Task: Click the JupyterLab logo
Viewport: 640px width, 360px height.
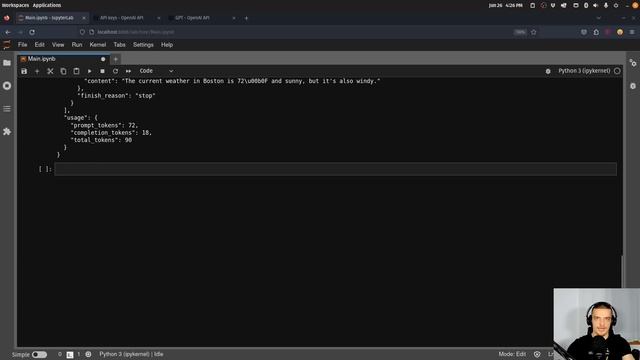Action: click(7, 45)
